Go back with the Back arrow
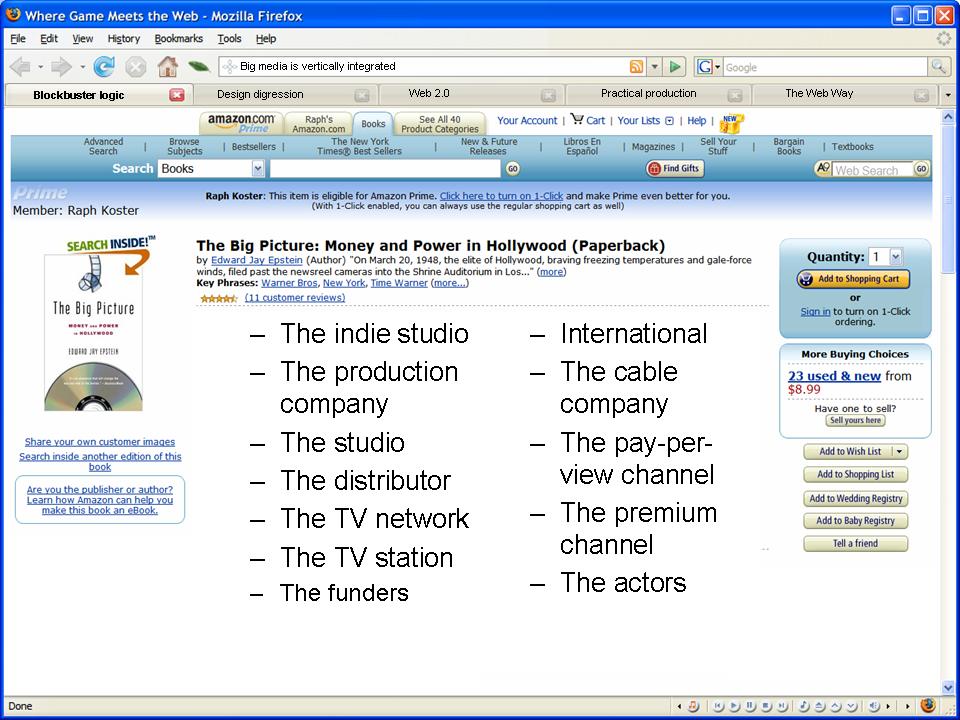960x720 pixels. 20,67
